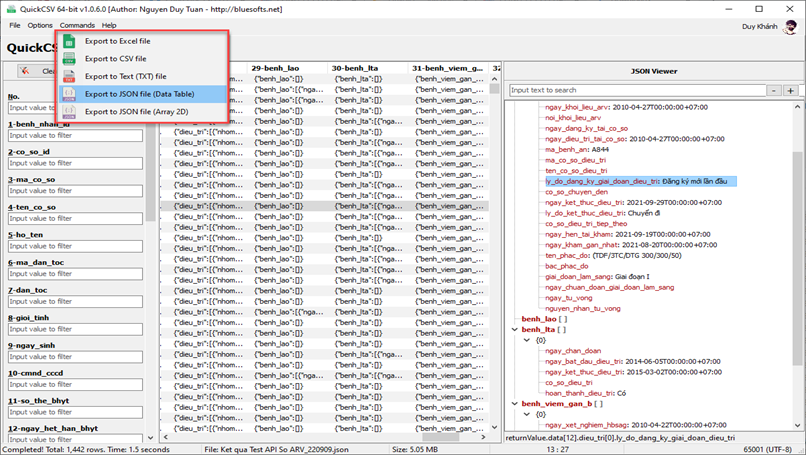This screenshot has height=455, width=806.
Task: Open the Commands menu
Action: coord(77,25)
